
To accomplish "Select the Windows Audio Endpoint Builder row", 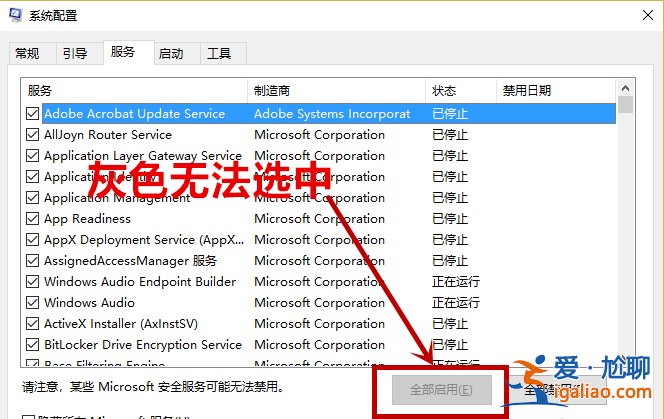I will tap(320, 282).
